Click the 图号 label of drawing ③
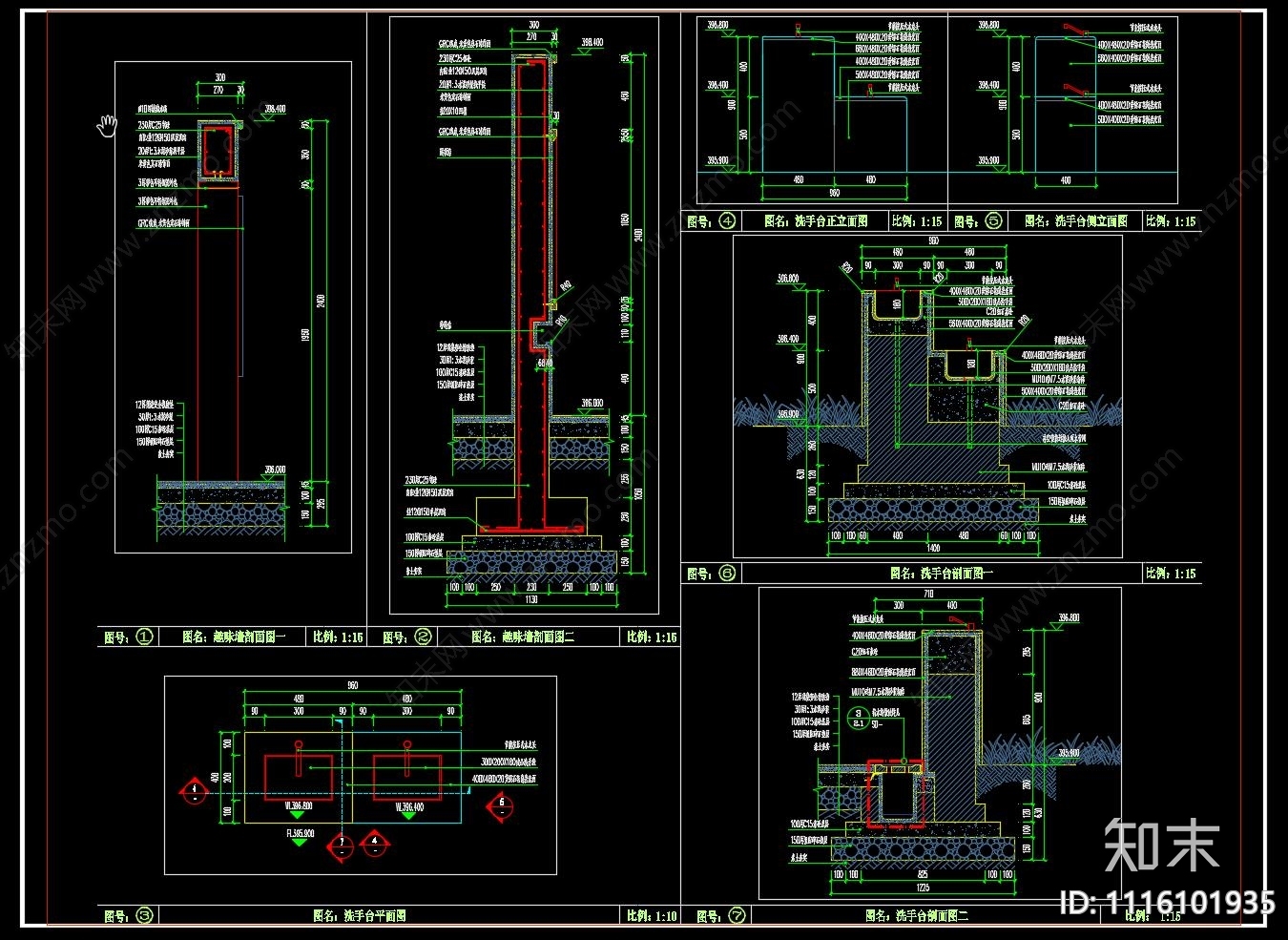Screen dimensions: 1288x940 pyautogui.click(x=116, y=915)
